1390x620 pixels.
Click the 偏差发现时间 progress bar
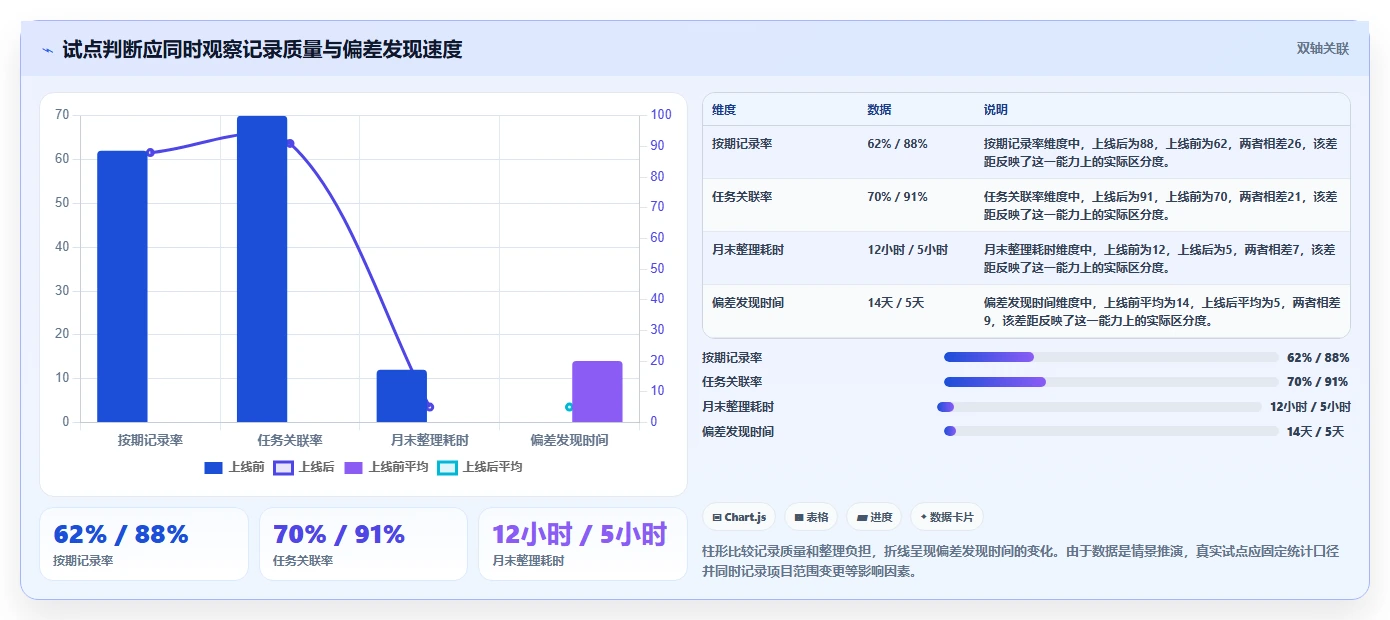coord(1111,432)
